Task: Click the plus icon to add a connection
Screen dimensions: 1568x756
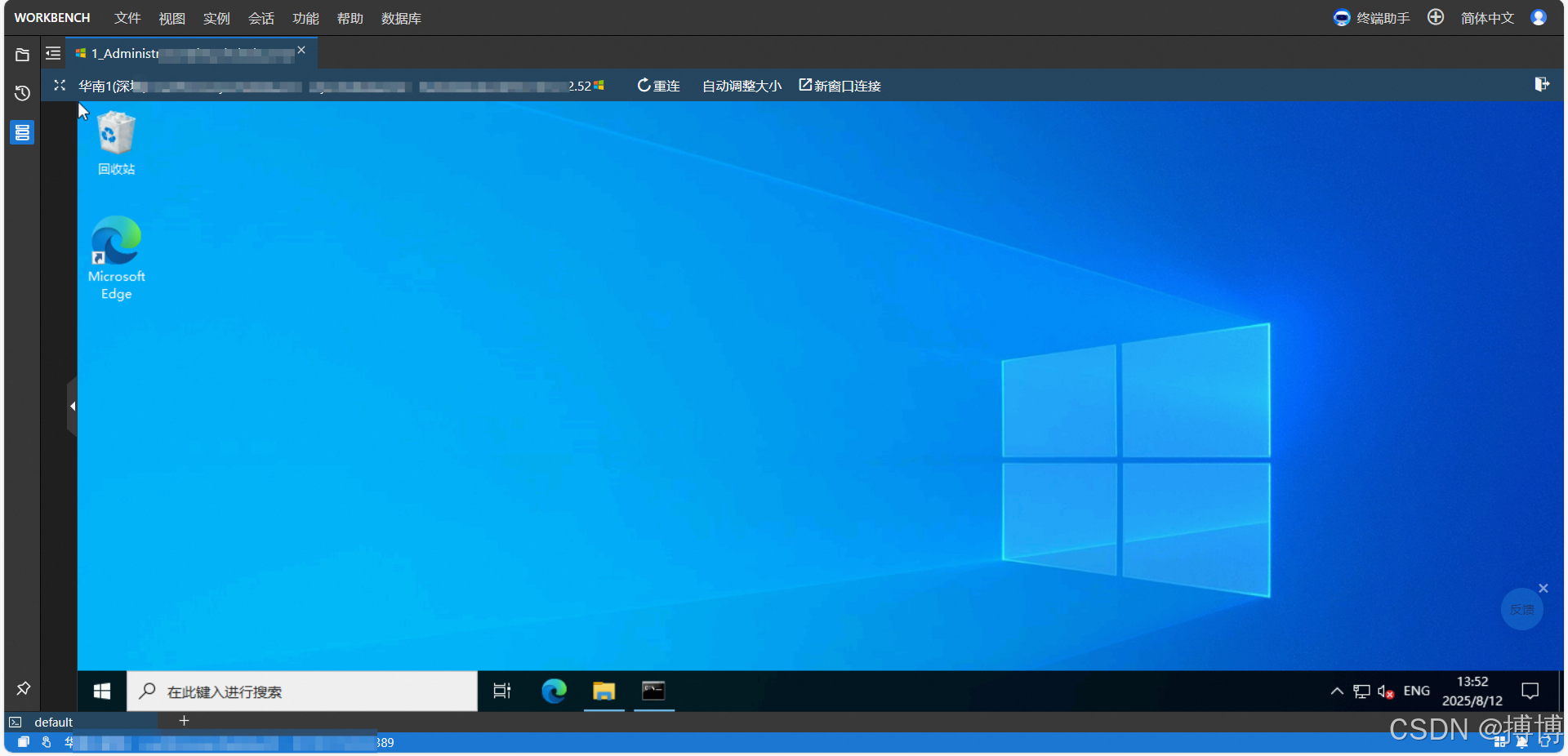Action: [1435, 17]
